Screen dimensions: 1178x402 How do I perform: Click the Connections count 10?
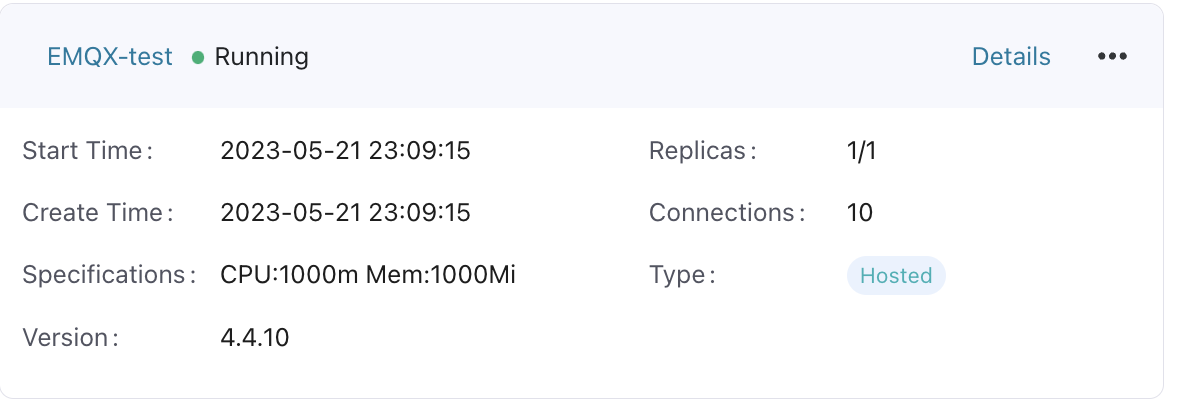tap(859, 213)
